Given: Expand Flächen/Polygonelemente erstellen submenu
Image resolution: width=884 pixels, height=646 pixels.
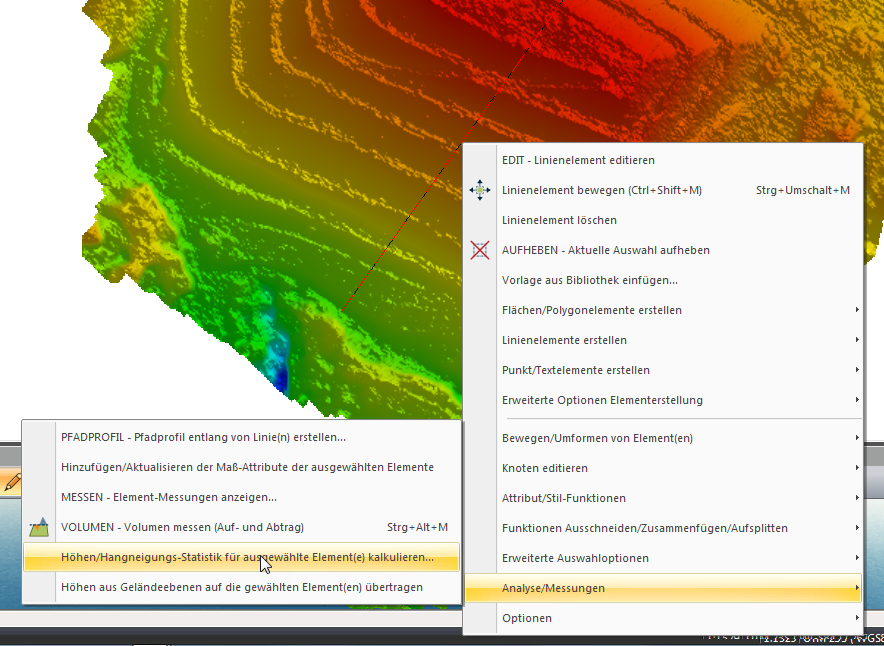Looking at the screenshot, I should click(663, 310).
